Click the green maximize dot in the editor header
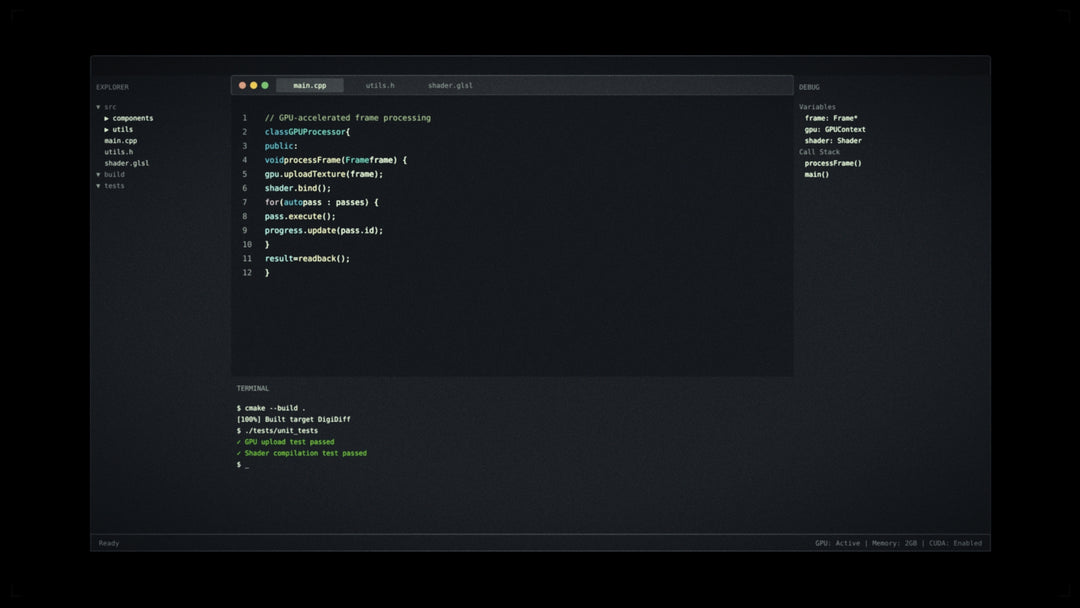Screen dimensions: 1080x608 click(265, 86)
